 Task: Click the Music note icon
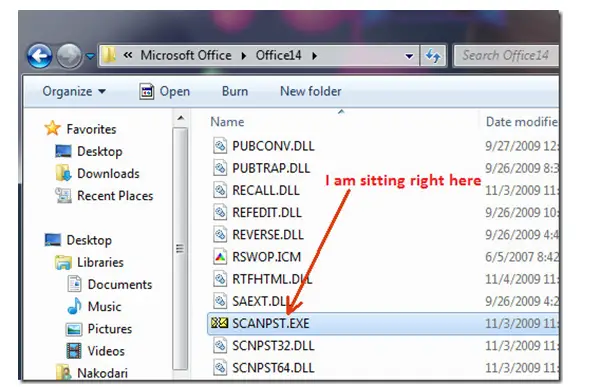(x=74, y=306)
